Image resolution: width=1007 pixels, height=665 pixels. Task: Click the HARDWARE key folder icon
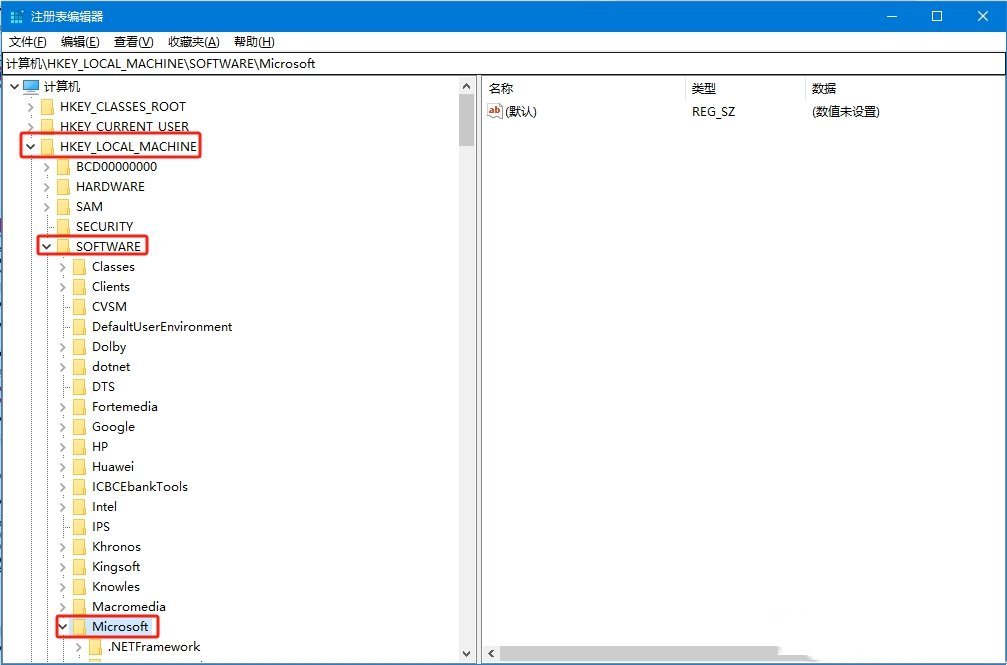63,187
